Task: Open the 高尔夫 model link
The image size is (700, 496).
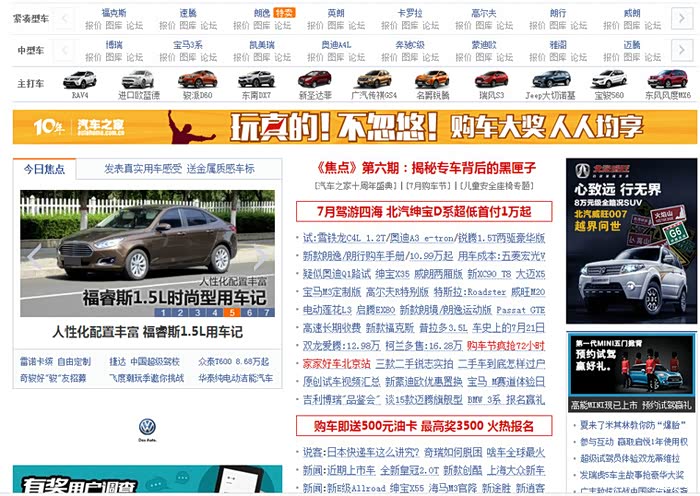Action: pos(484,13)
